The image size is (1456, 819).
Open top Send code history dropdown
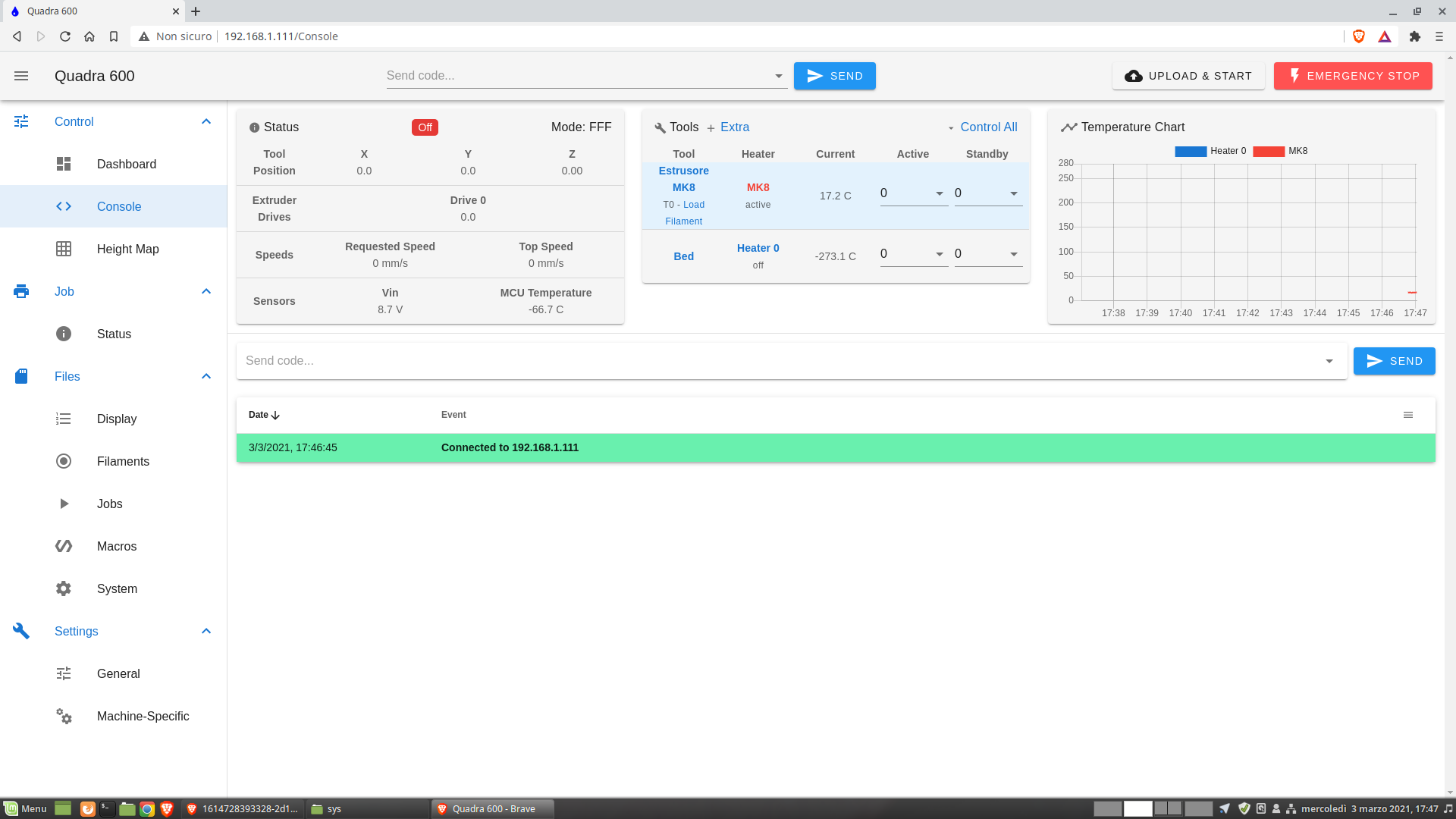point(779,76)
